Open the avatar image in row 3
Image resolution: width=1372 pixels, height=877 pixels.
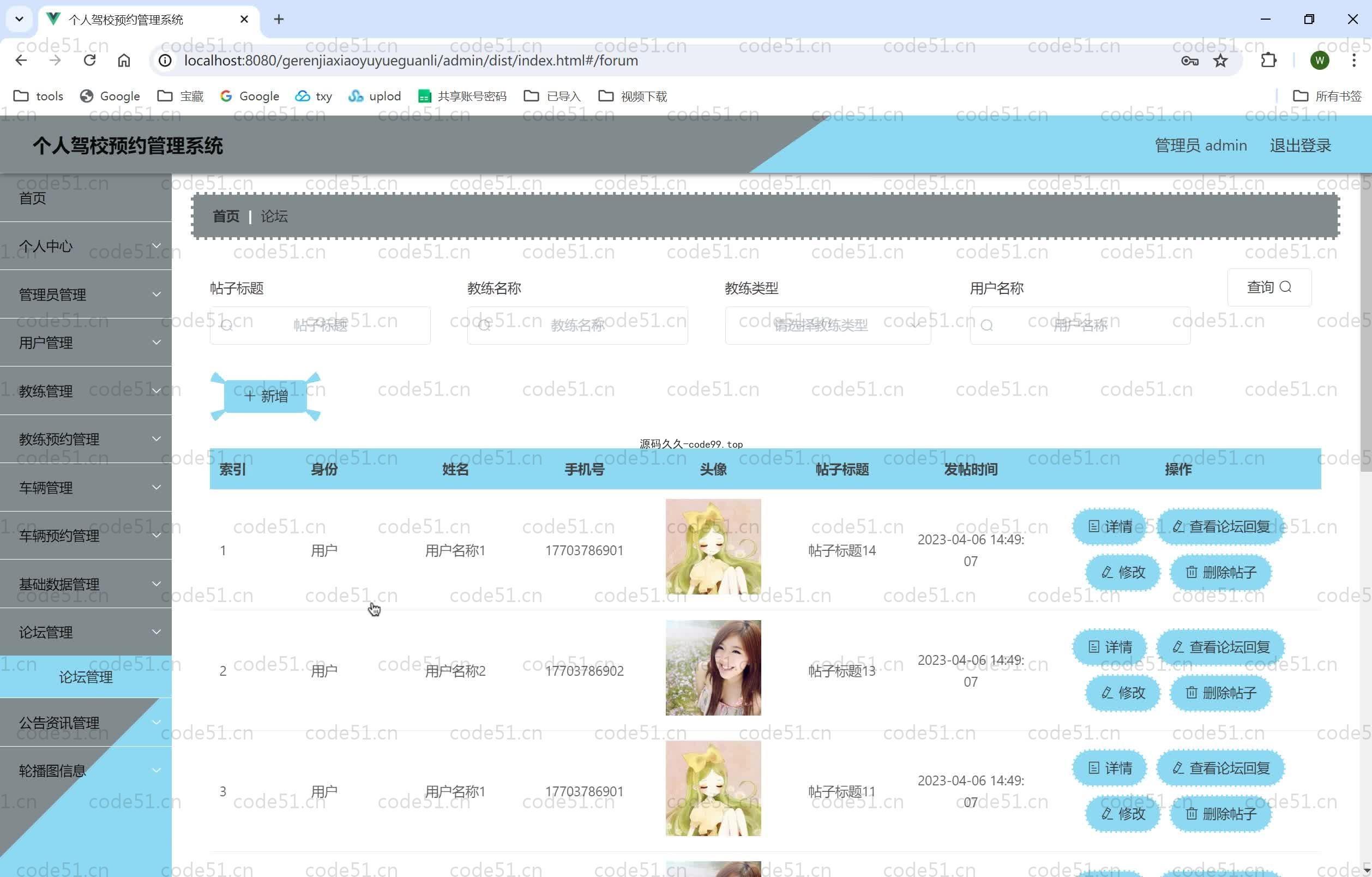pos(713,788)
